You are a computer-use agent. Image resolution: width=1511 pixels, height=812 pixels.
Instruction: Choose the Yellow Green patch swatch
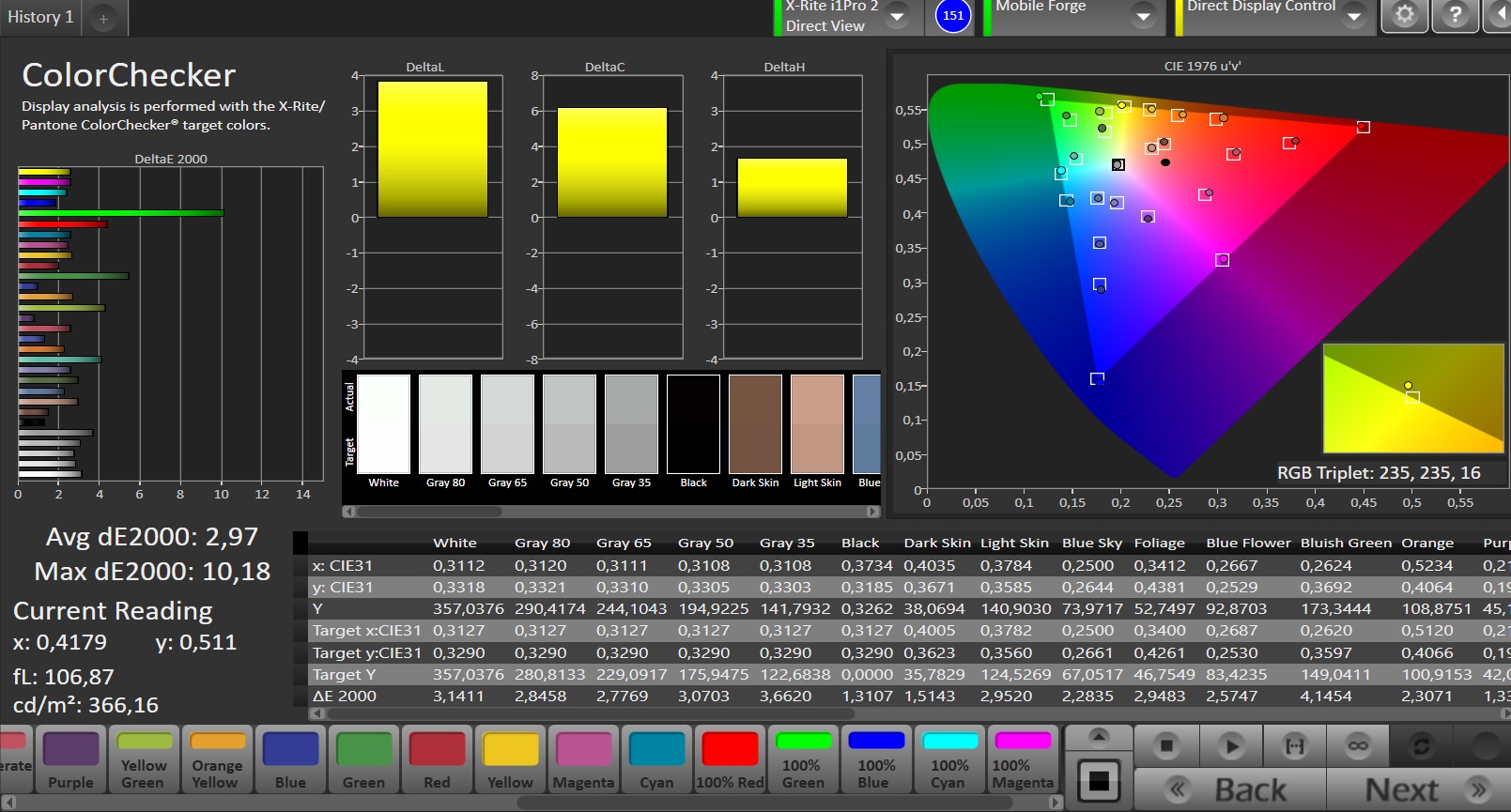pos(144,759)
